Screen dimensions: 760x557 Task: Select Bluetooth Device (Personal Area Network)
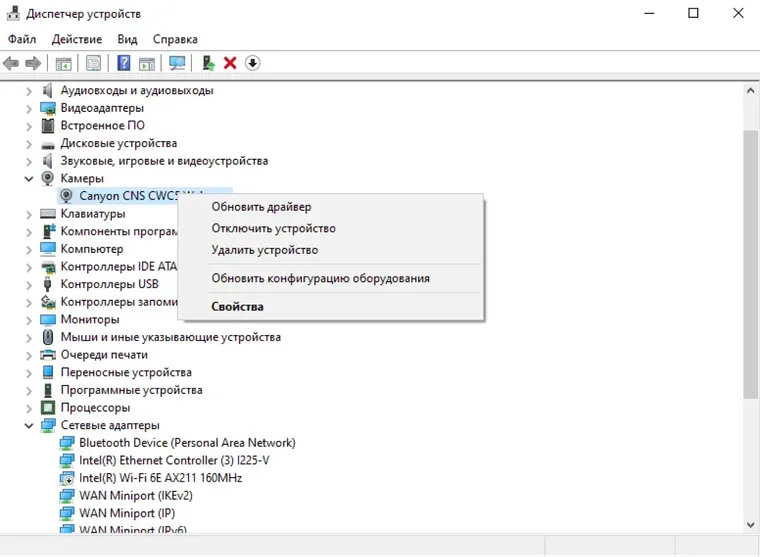pos(187,443)
